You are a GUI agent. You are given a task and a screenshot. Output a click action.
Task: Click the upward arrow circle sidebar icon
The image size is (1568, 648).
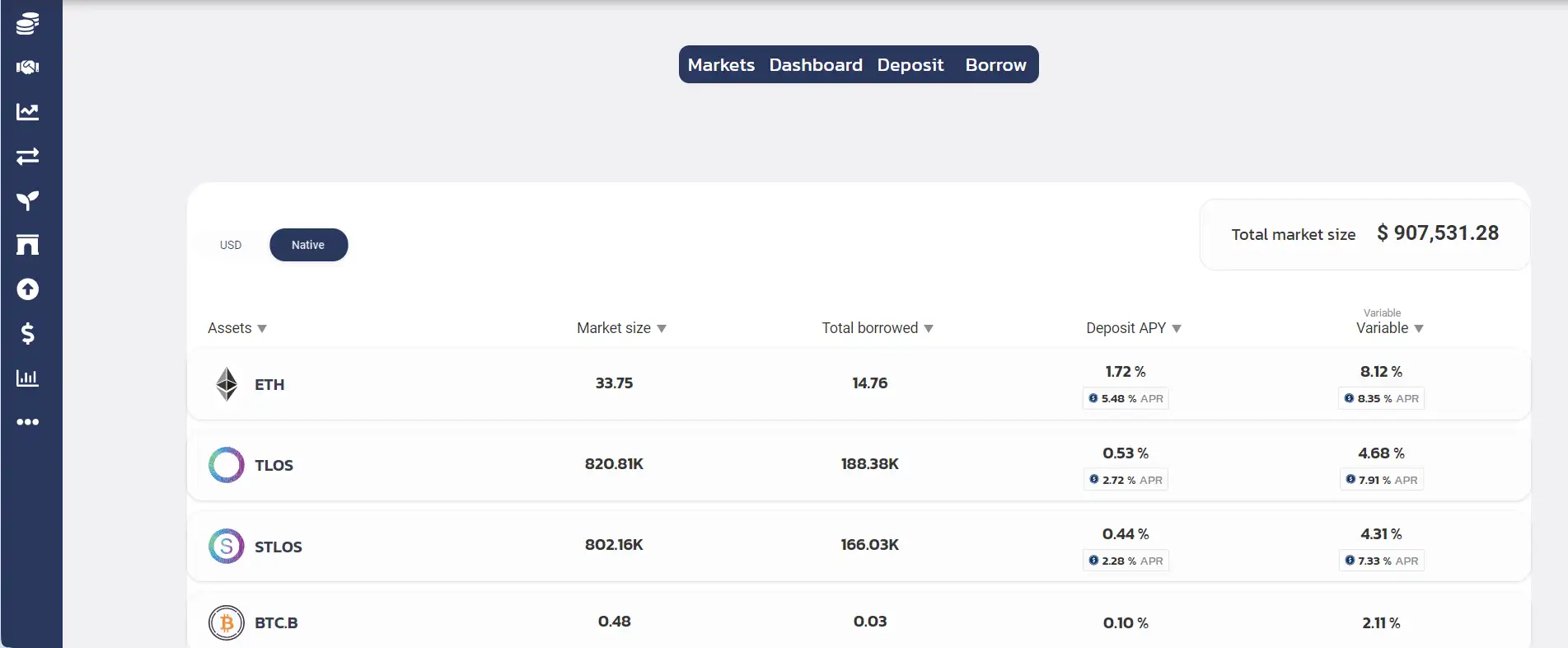click(27, 289)
